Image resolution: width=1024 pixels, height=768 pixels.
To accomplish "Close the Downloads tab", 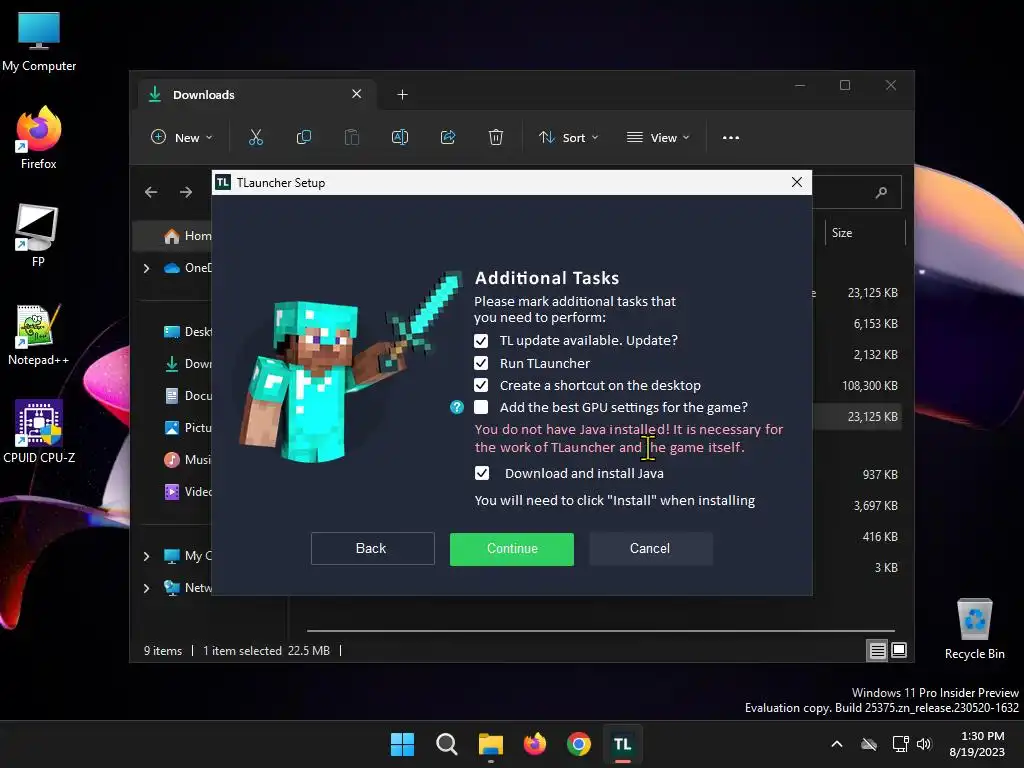I will [357, 94].
